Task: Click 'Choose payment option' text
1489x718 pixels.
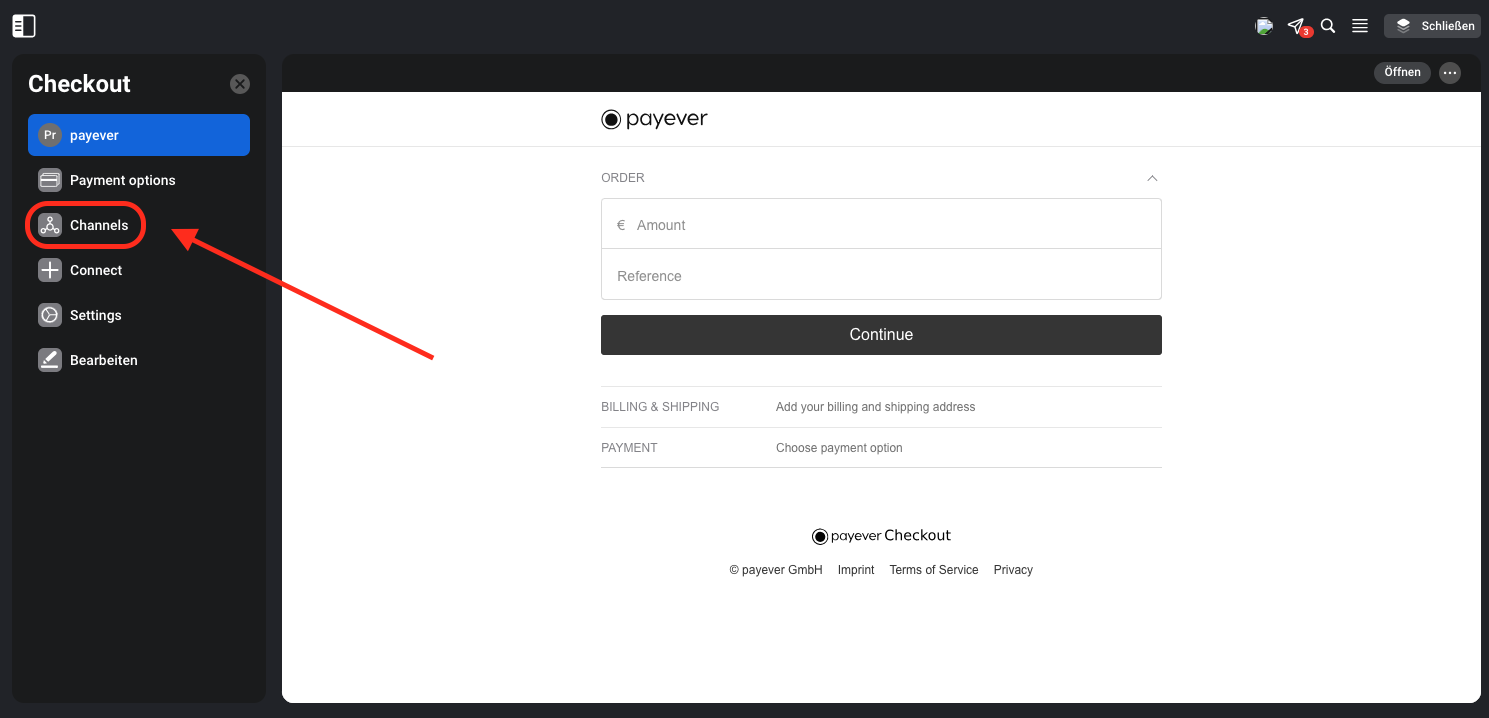Action: click(839, 448)
